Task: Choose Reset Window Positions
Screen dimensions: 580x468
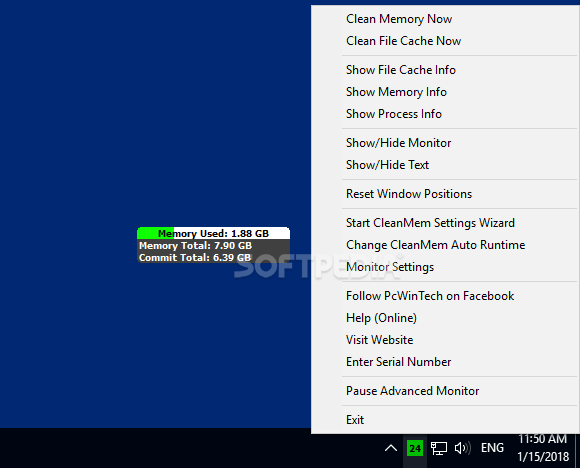Action: pyautogui.click(x=444, y=194)
